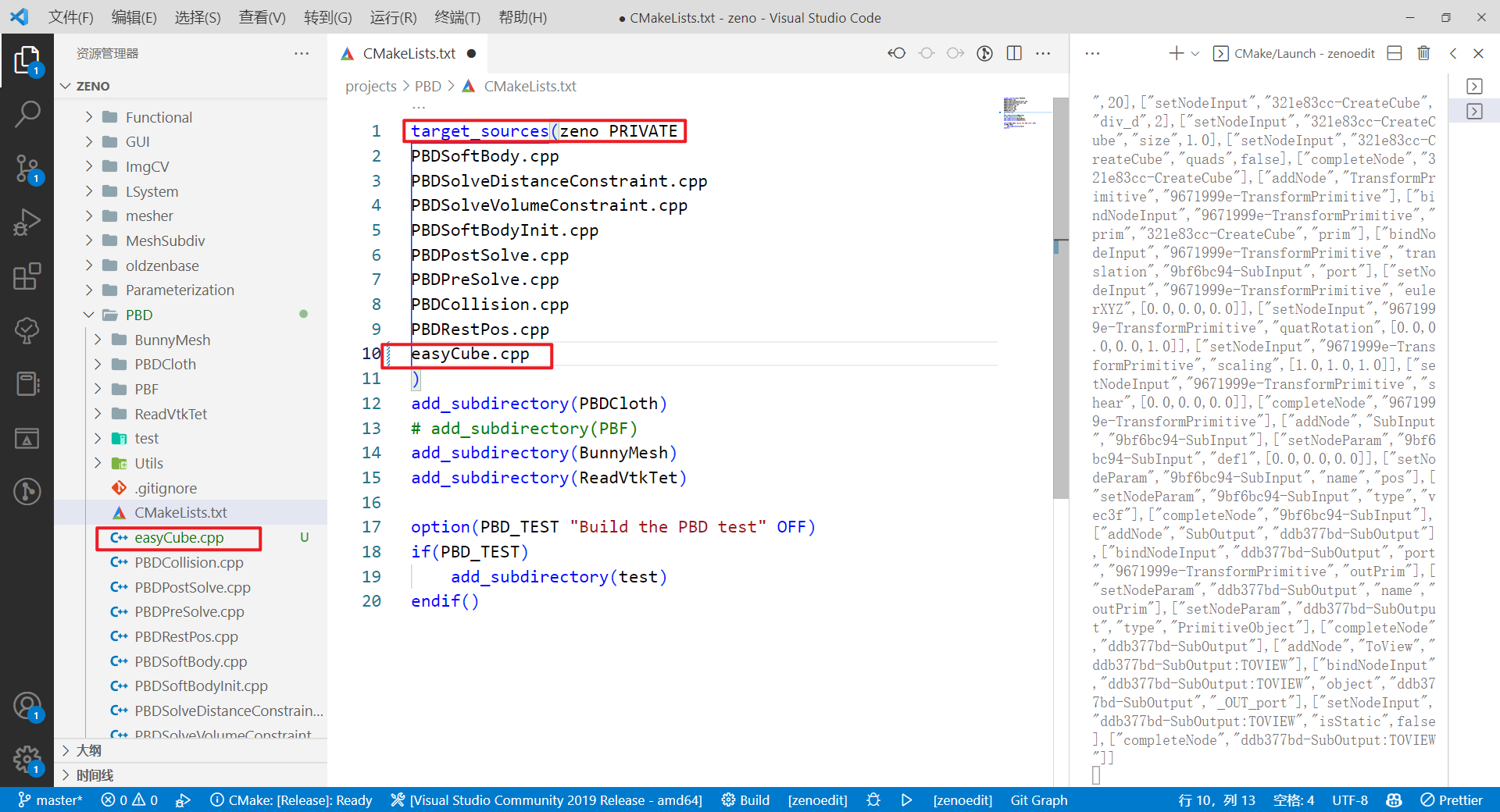Split the terminal panel
The image size is (1500, 812).
[1395, 53]
